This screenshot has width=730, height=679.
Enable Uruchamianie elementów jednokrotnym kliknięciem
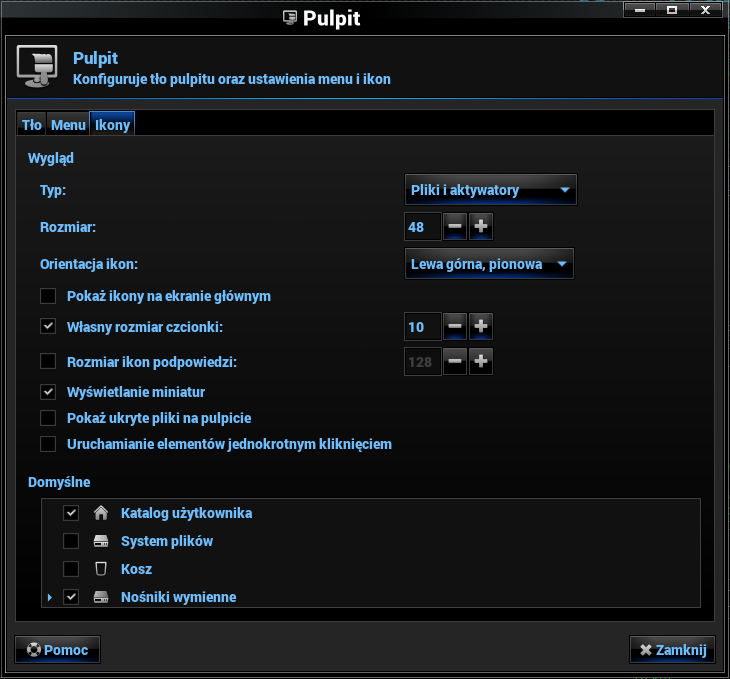click(48, 444)
